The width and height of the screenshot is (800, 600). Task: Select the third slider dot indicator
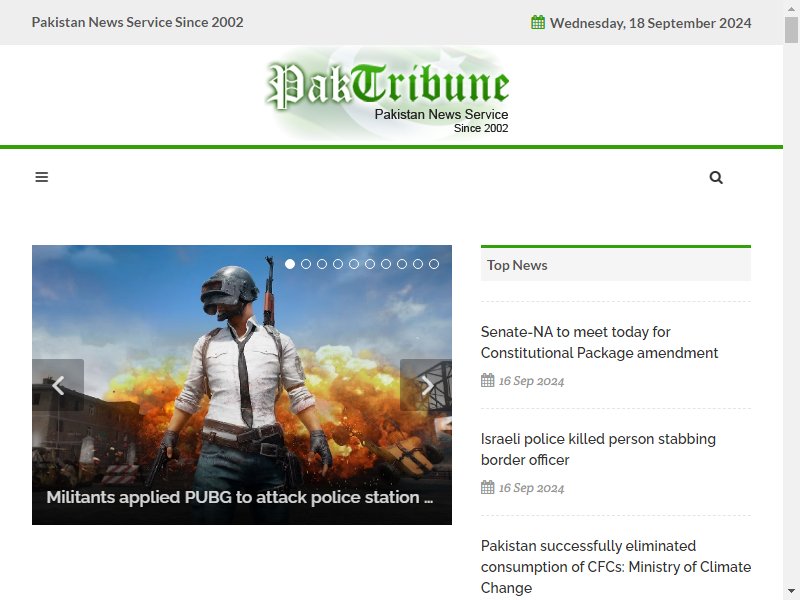point(322,264)
